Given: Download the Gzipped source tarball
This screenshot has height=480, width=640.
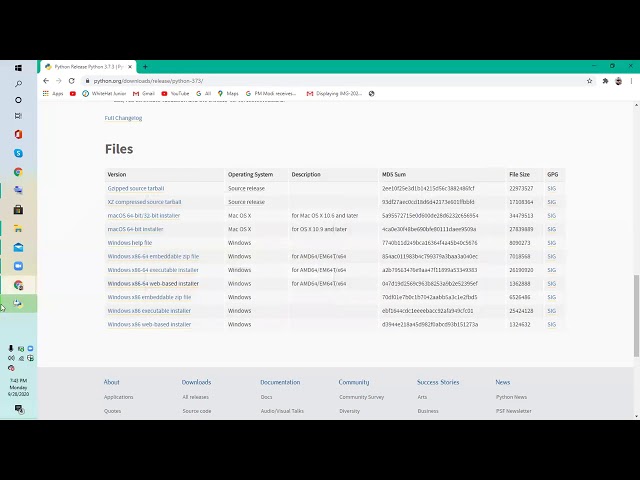Looking at the screenshot, I should tap(136, 188).
